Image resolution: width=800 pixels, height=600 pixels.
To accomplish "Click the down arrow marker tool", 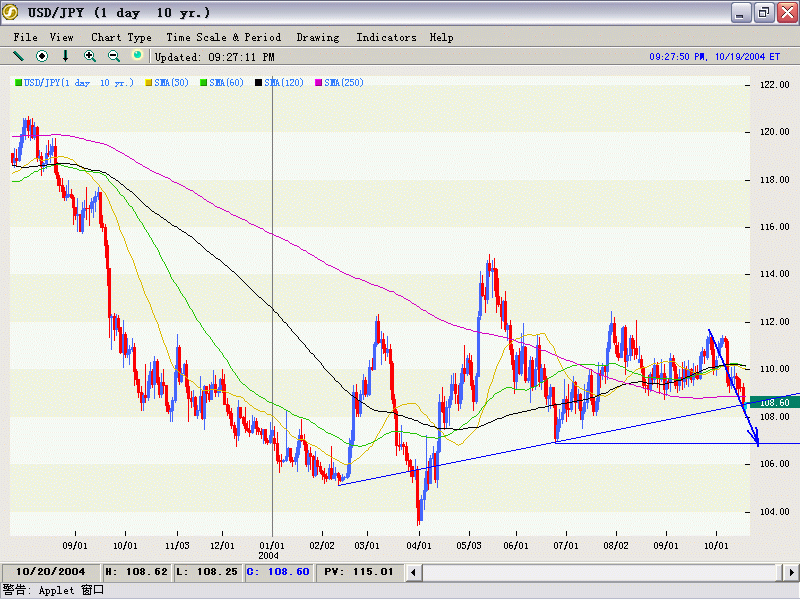I will pos(66,56).
